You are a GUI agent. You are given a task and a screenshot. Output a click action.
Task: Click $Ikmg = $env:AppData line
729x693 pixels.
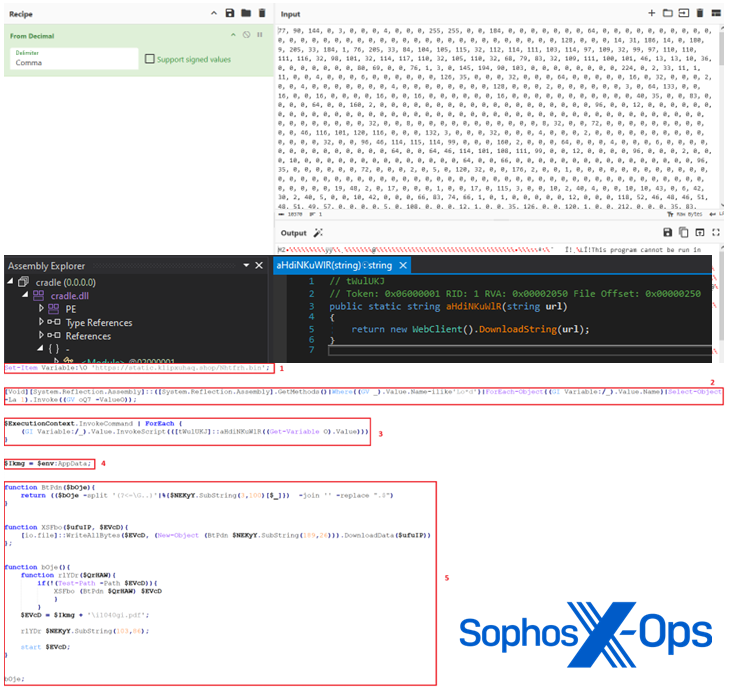coord(48,463)
